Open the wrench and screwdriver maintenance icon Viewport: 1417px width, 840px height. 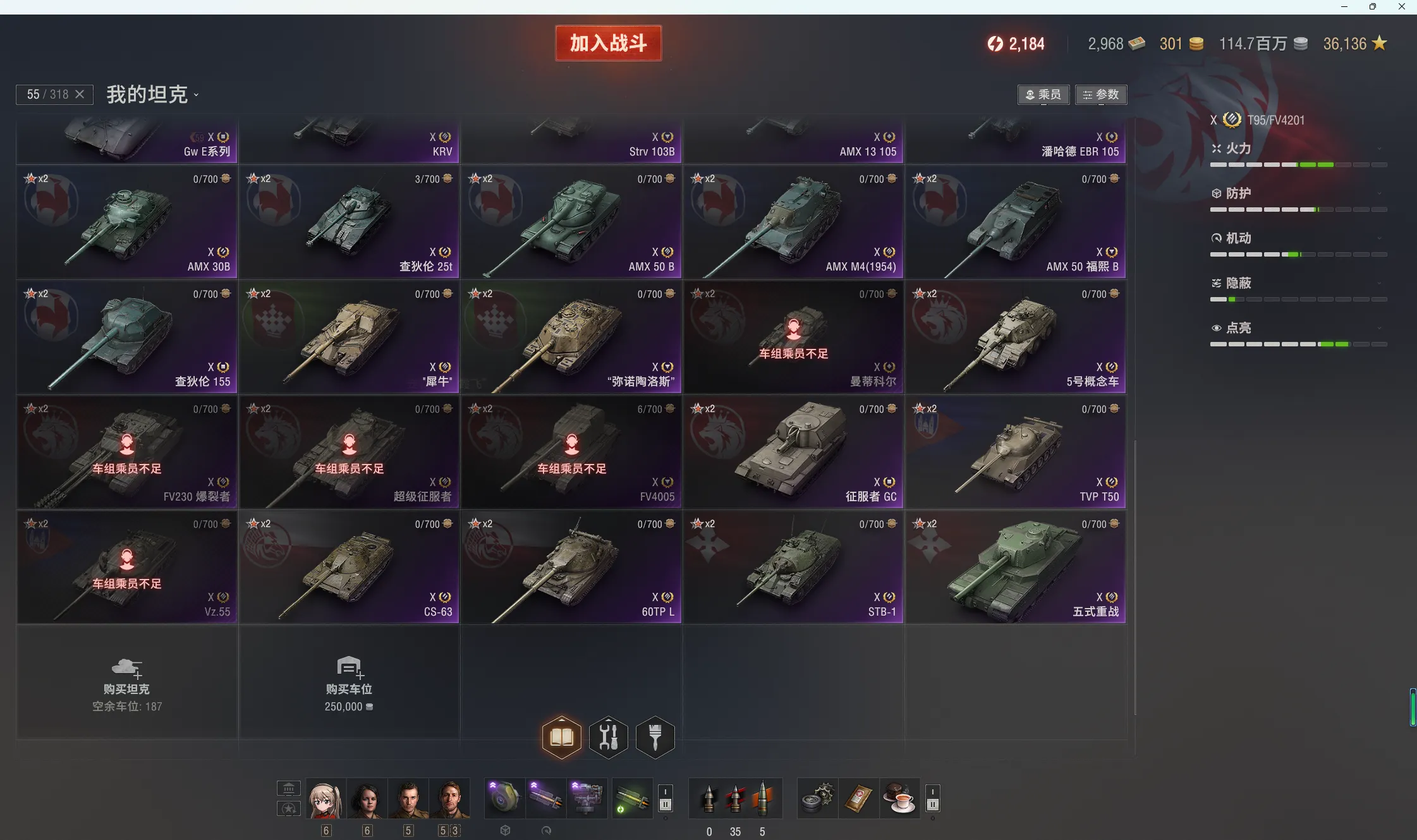click(x=608, y=737)
